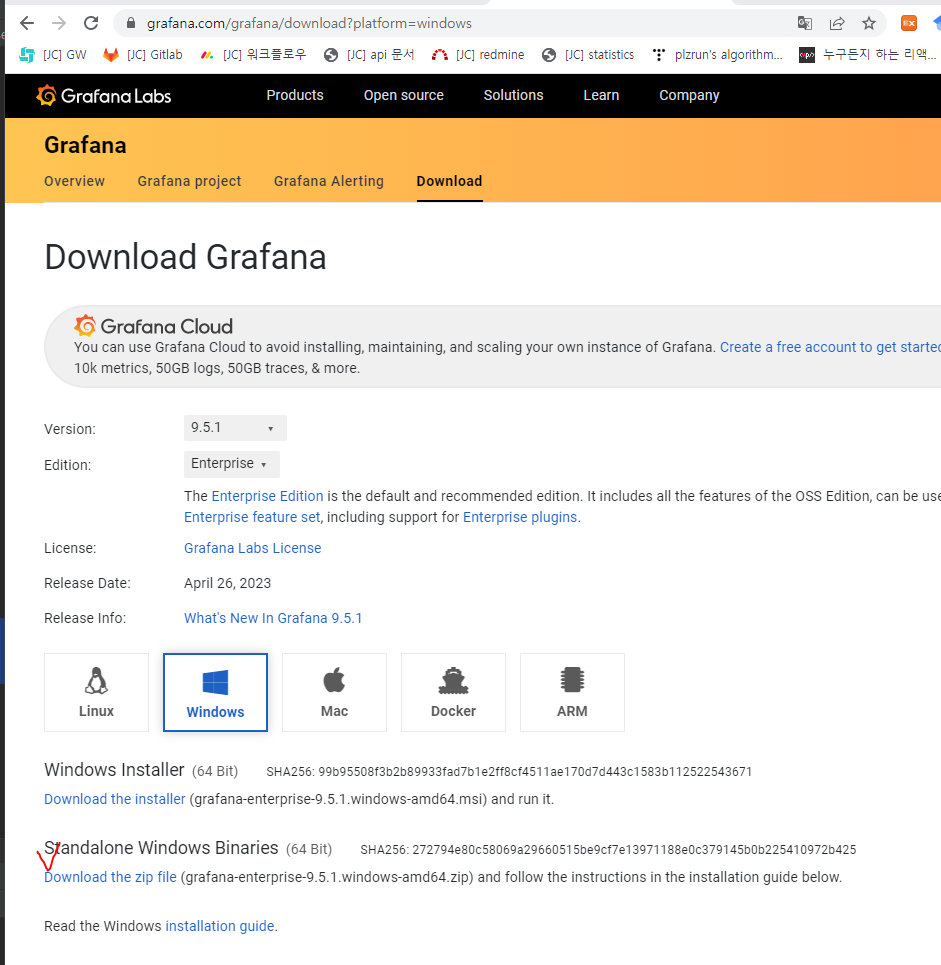Image resolution: width=941 pixels, height=965 pixels.
Task: Click the share page icon
Action: coord(837,23)
